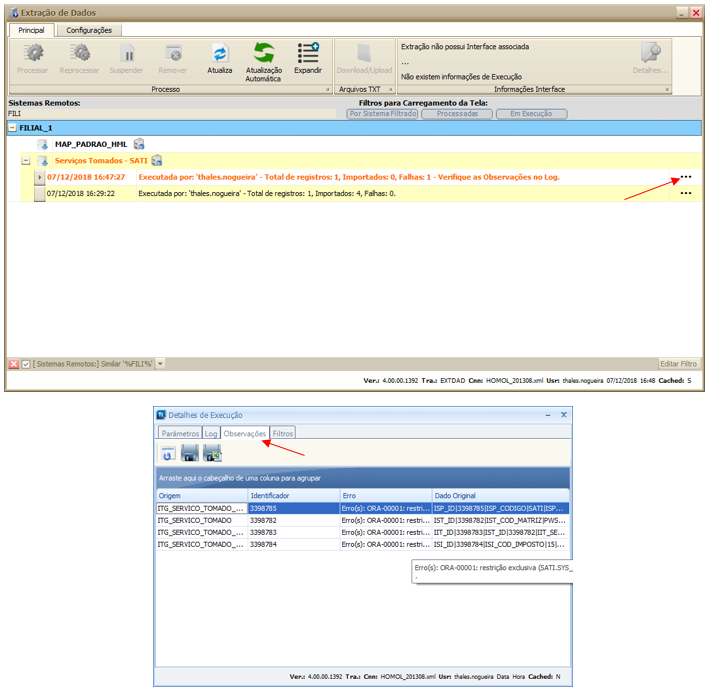This screenshot has width=712, height=695.
Task: Expand the Processo group launcher
Action: pos(327,89)
